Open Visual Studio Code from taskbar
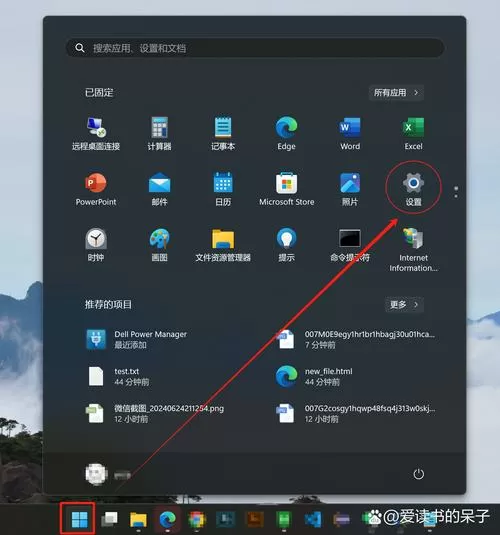 [x=313, y=519]
